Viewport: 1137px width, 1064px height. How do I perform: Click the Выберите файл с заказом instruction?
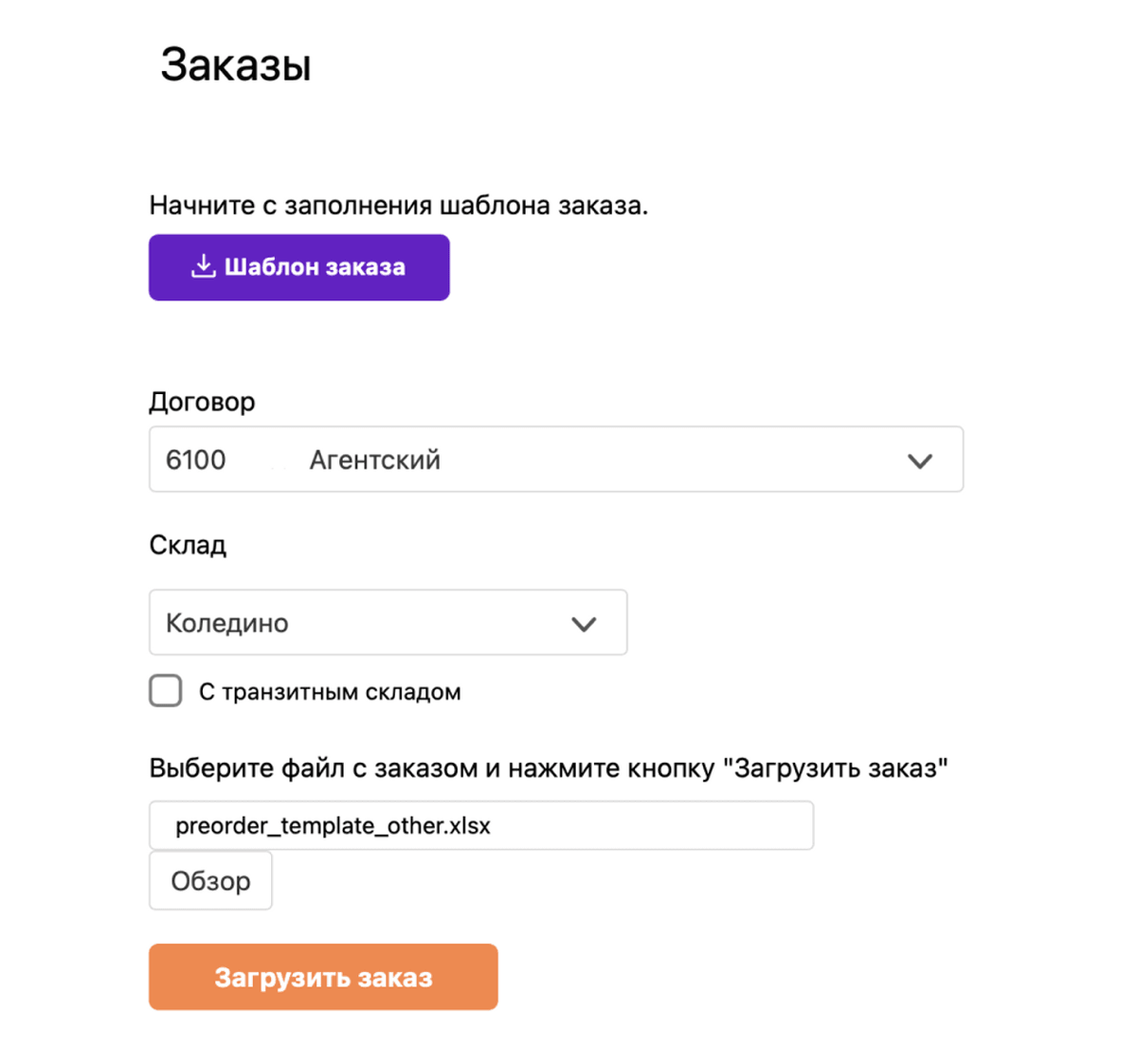click(x=549, y=768)
